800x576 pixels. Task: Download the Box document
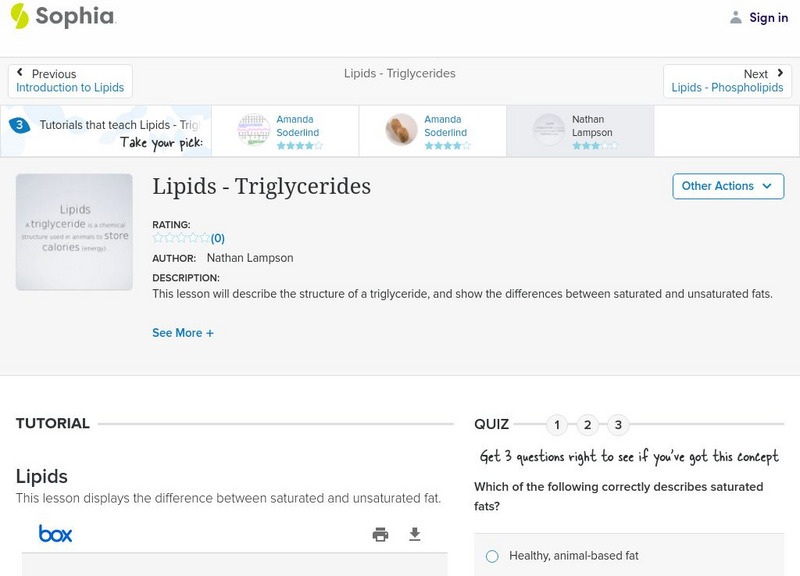[415, 534]
